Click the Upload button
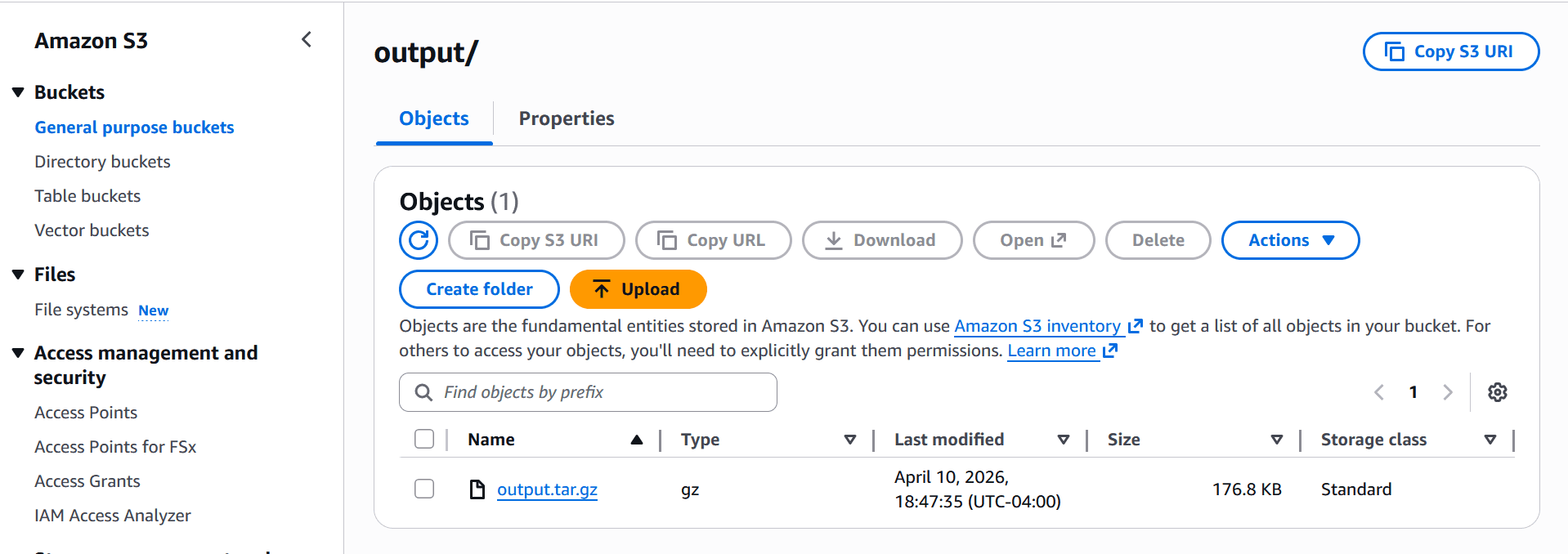 (x=638, y=289)
